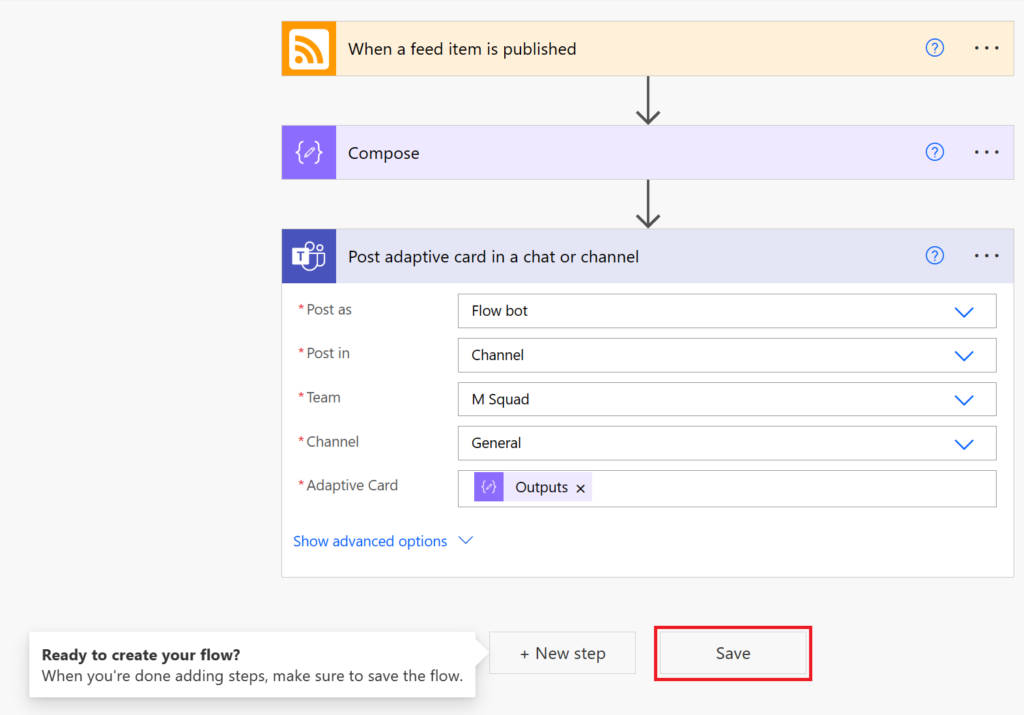Add a New step to the flow
Image resolution: width=1024 pixels, height=715 pixels.
click(x=562, y=652)
